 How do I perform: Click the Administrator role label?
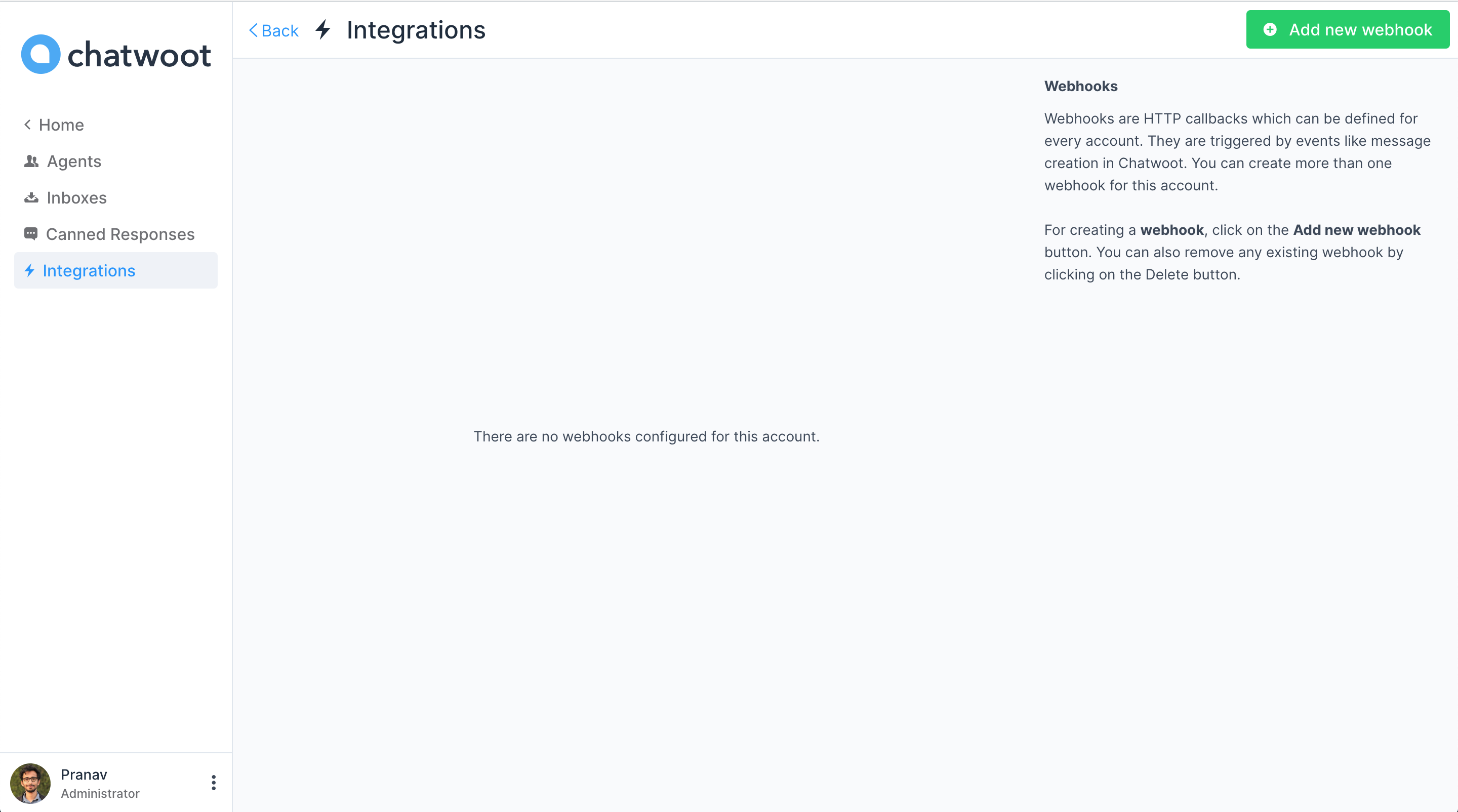(100, 793)
